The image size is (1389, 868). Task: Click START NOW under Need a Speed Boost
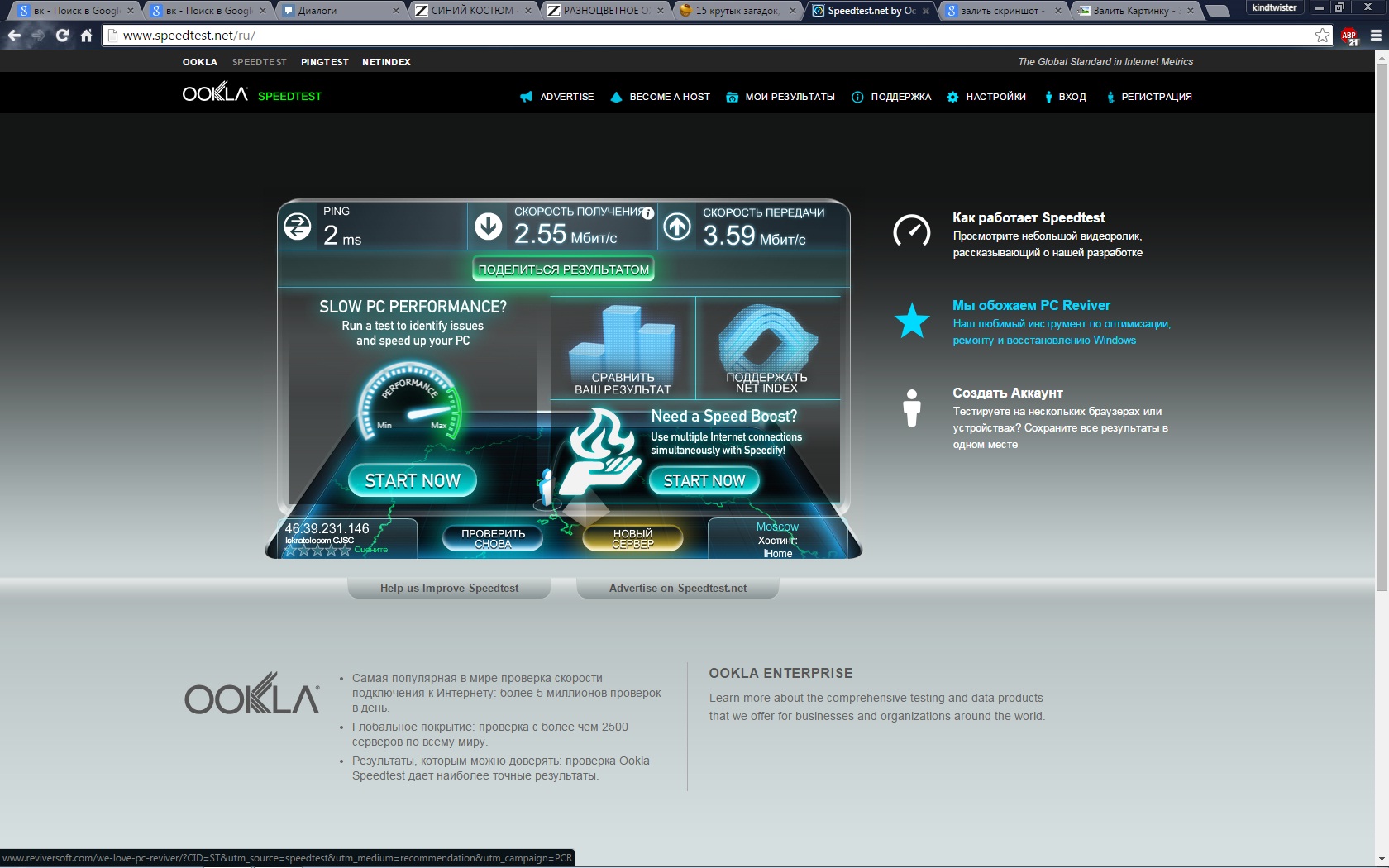tap(704, 480)
